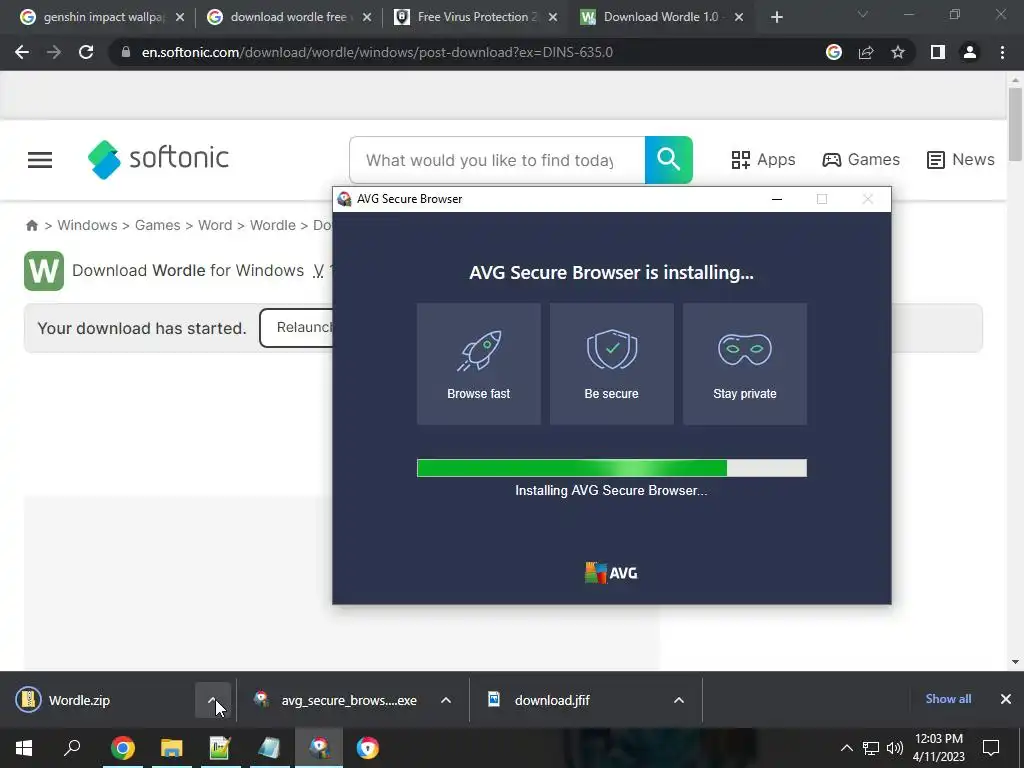Viewport: 1024px width, 768px height.
Task: Expand options arrow for Wordle.zip
Action: click(x=213, y=700)
